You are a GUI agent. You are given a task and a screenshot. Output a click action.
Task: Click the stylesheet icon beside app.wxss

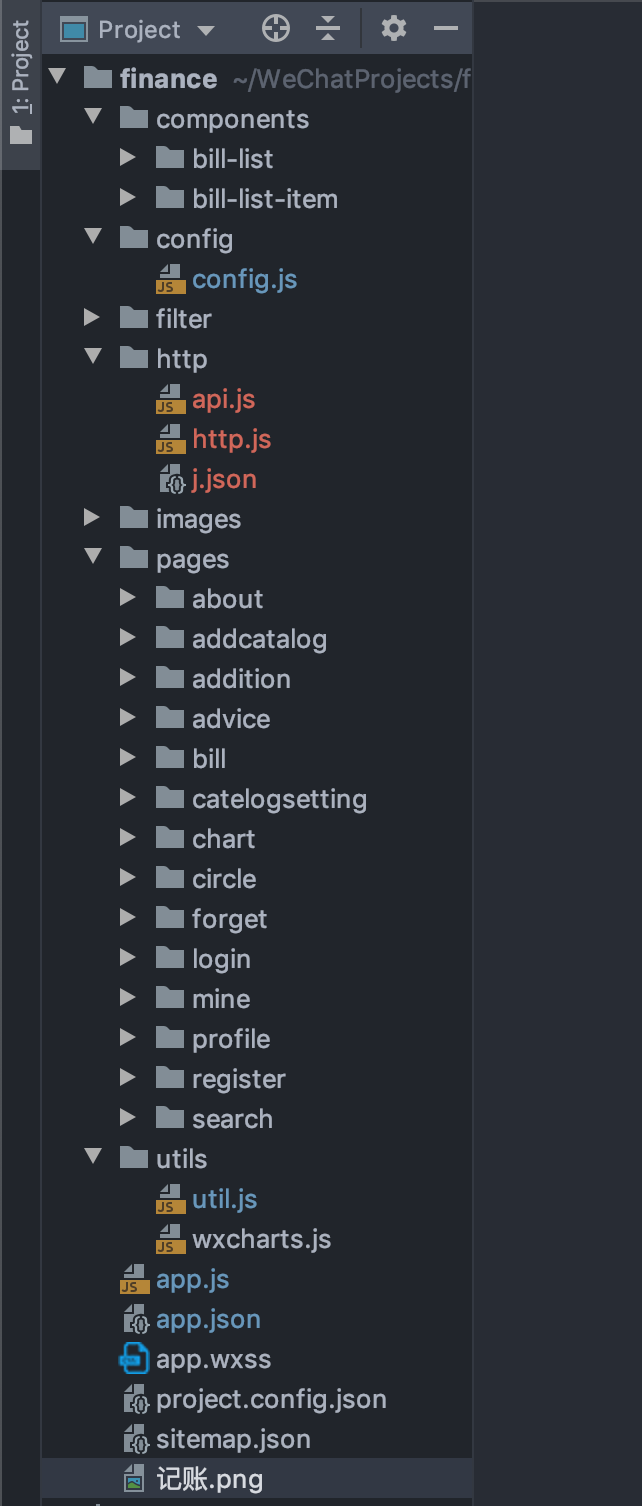pyautogui.click(x=134, y=1359)
